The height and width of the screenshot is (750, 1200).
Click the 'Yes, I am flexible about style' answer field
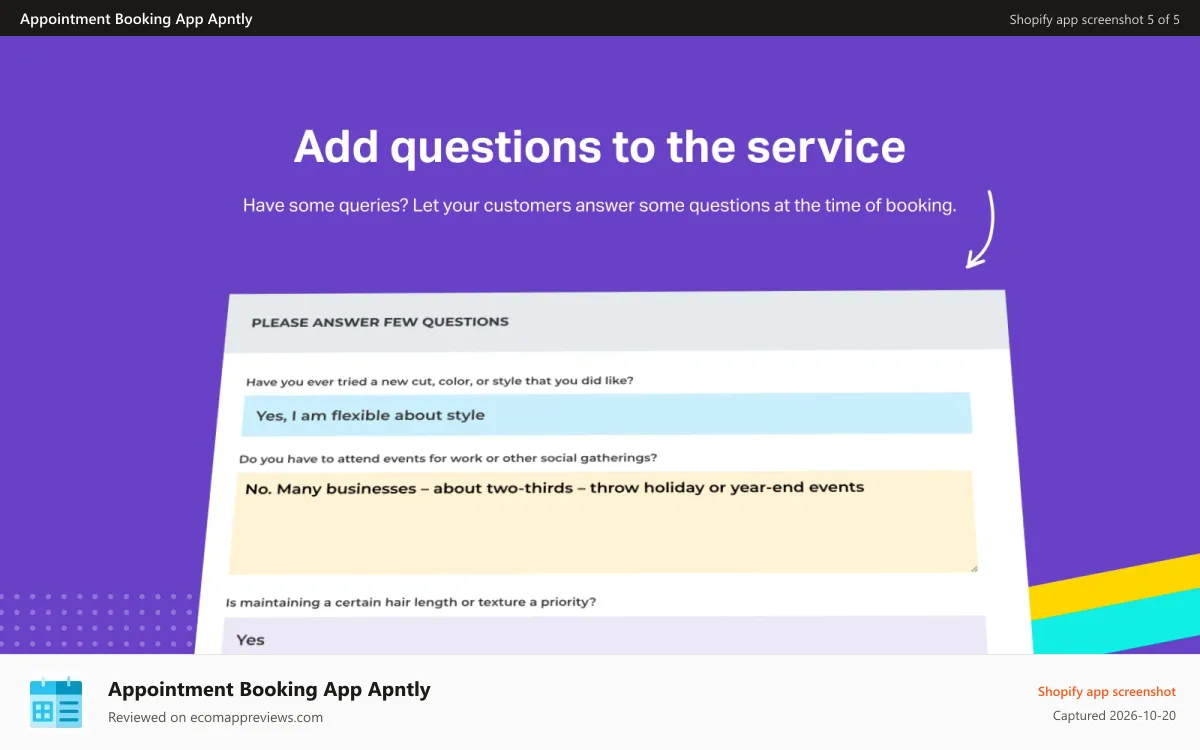click(606, 414)
